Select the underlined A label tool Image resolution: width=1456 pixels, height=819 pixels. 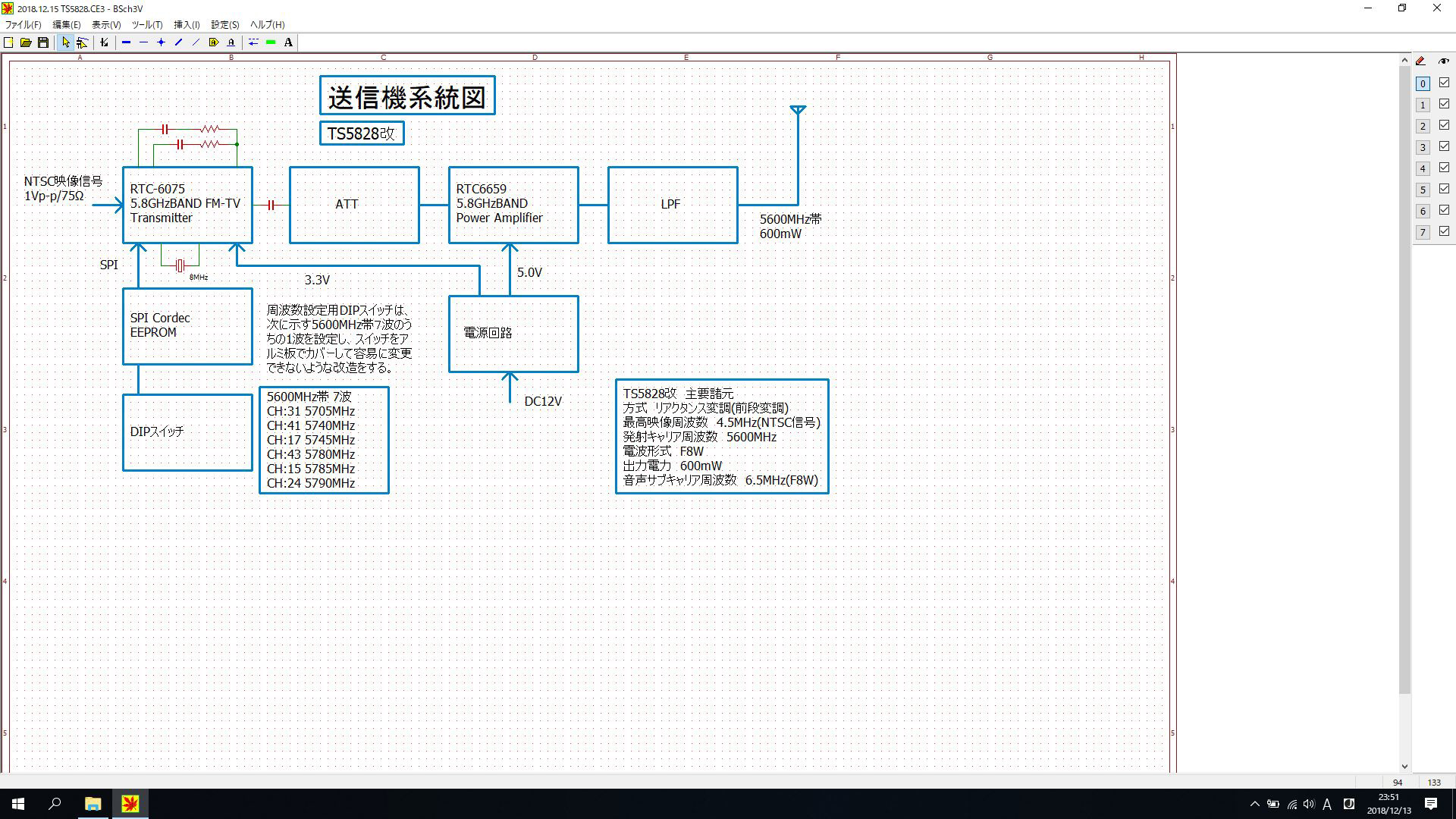click(x=231, y=42)
